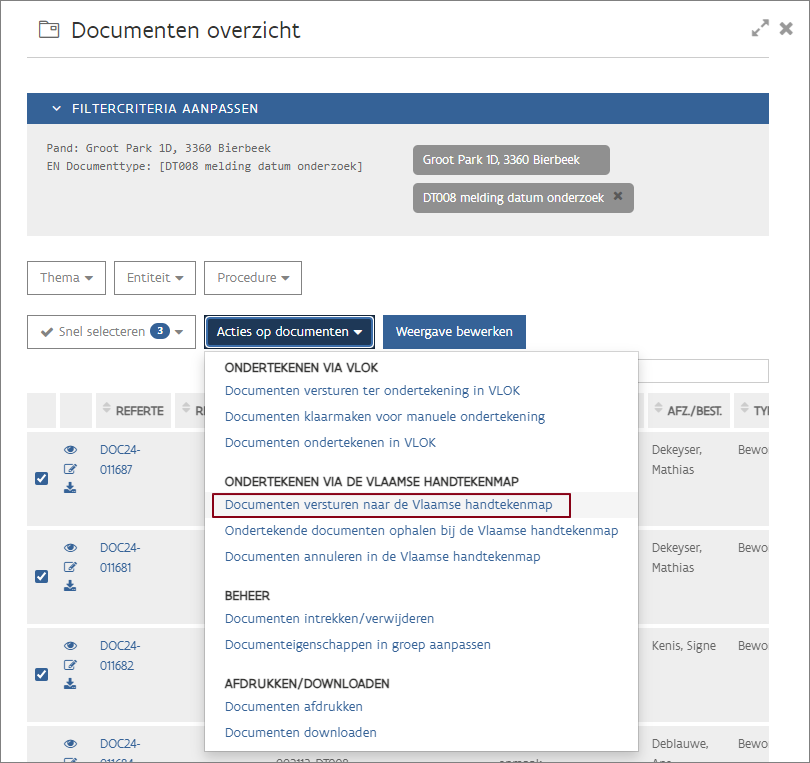Select Documenten downloaden from the menu
Screen dimensions: 810x763
click(x=300, y=733)
